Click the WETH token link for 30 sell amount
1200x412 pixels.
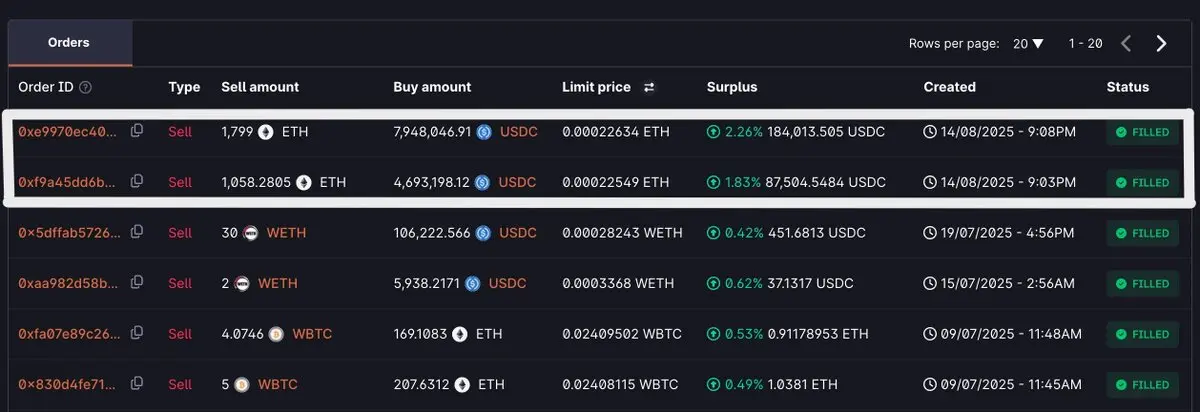(286, 233)
